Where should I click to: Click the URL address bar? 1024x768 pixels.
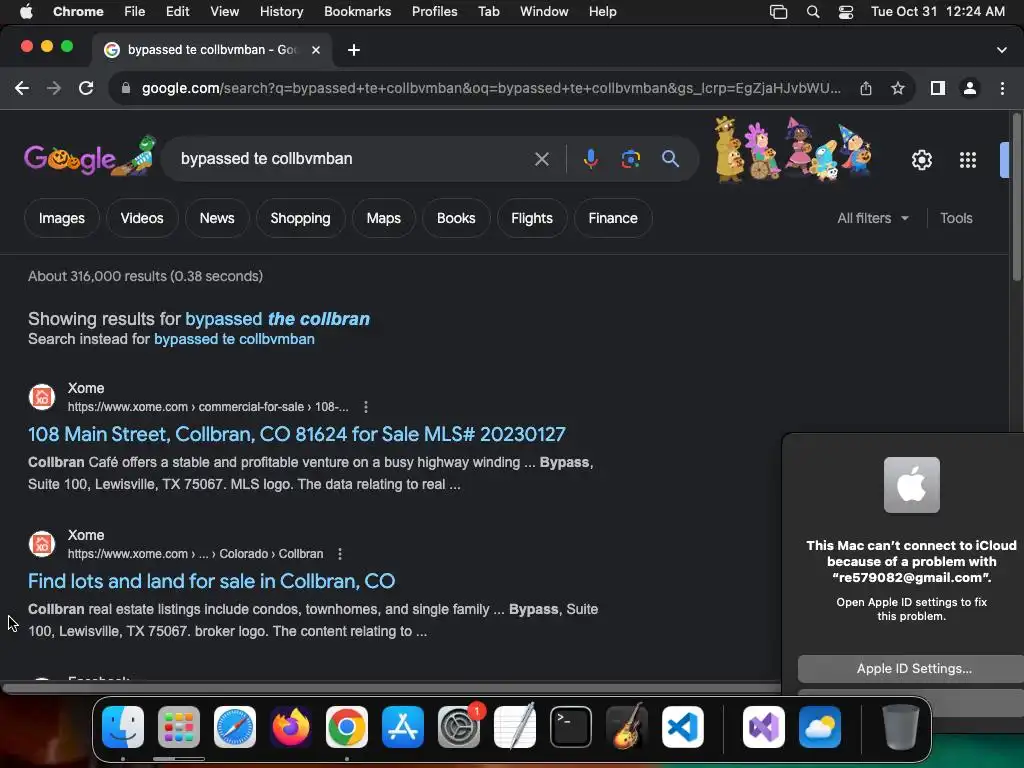click(x=491, y=88)
